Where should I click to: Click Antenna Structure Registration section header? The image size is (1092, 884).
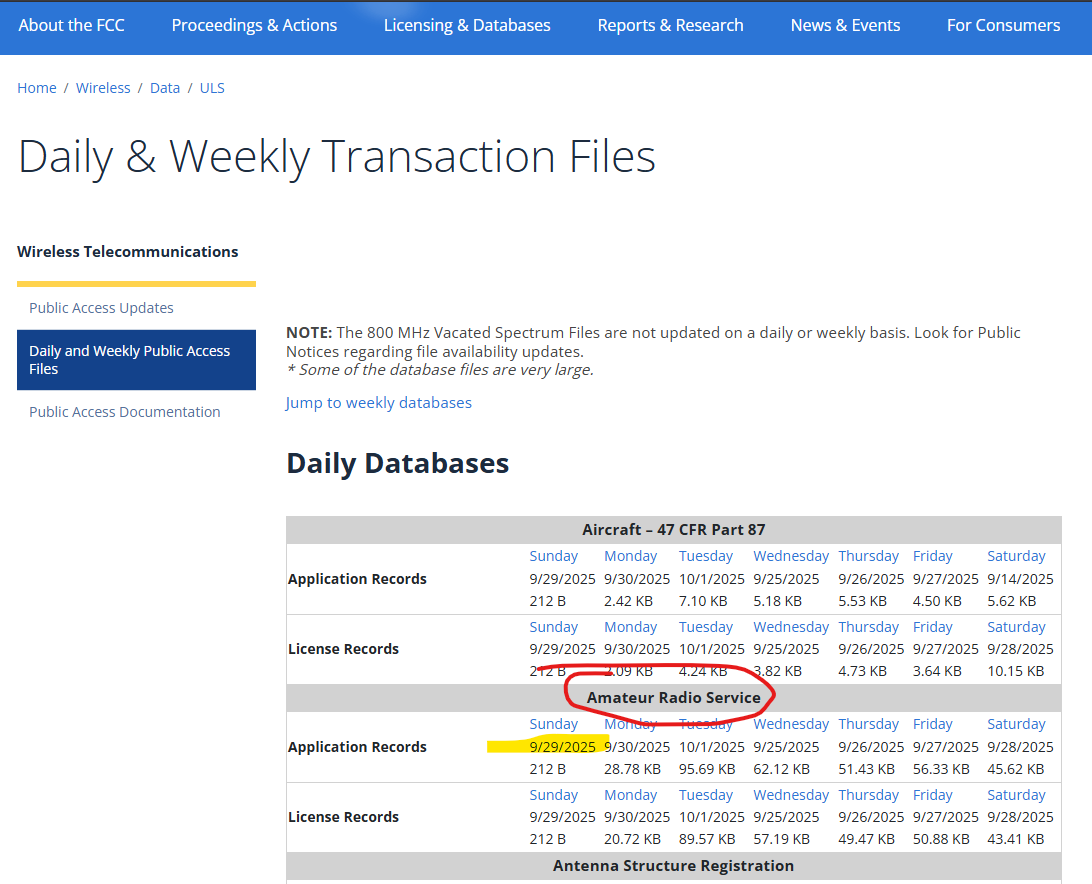click(x=673, y=866)
